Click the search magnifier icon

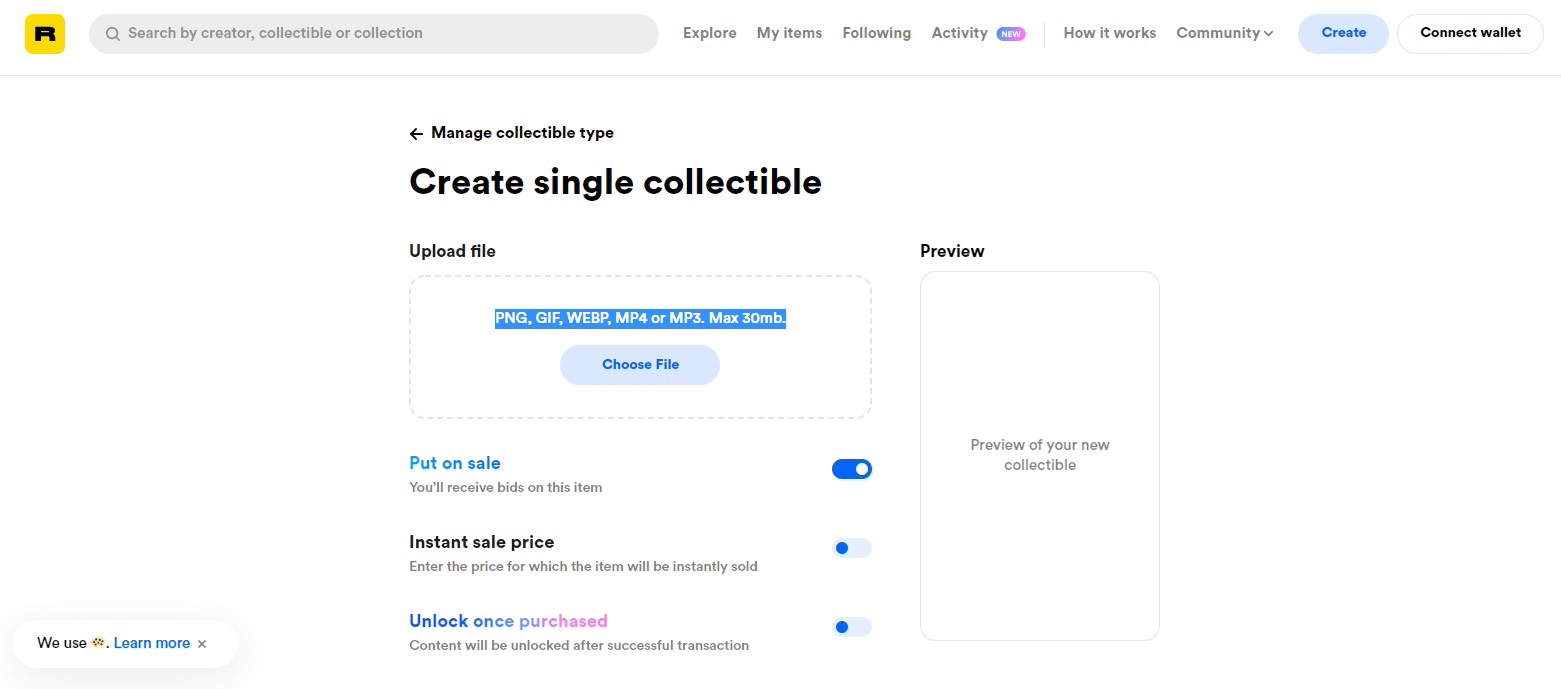pyautogui.click(x=113, y=34)
